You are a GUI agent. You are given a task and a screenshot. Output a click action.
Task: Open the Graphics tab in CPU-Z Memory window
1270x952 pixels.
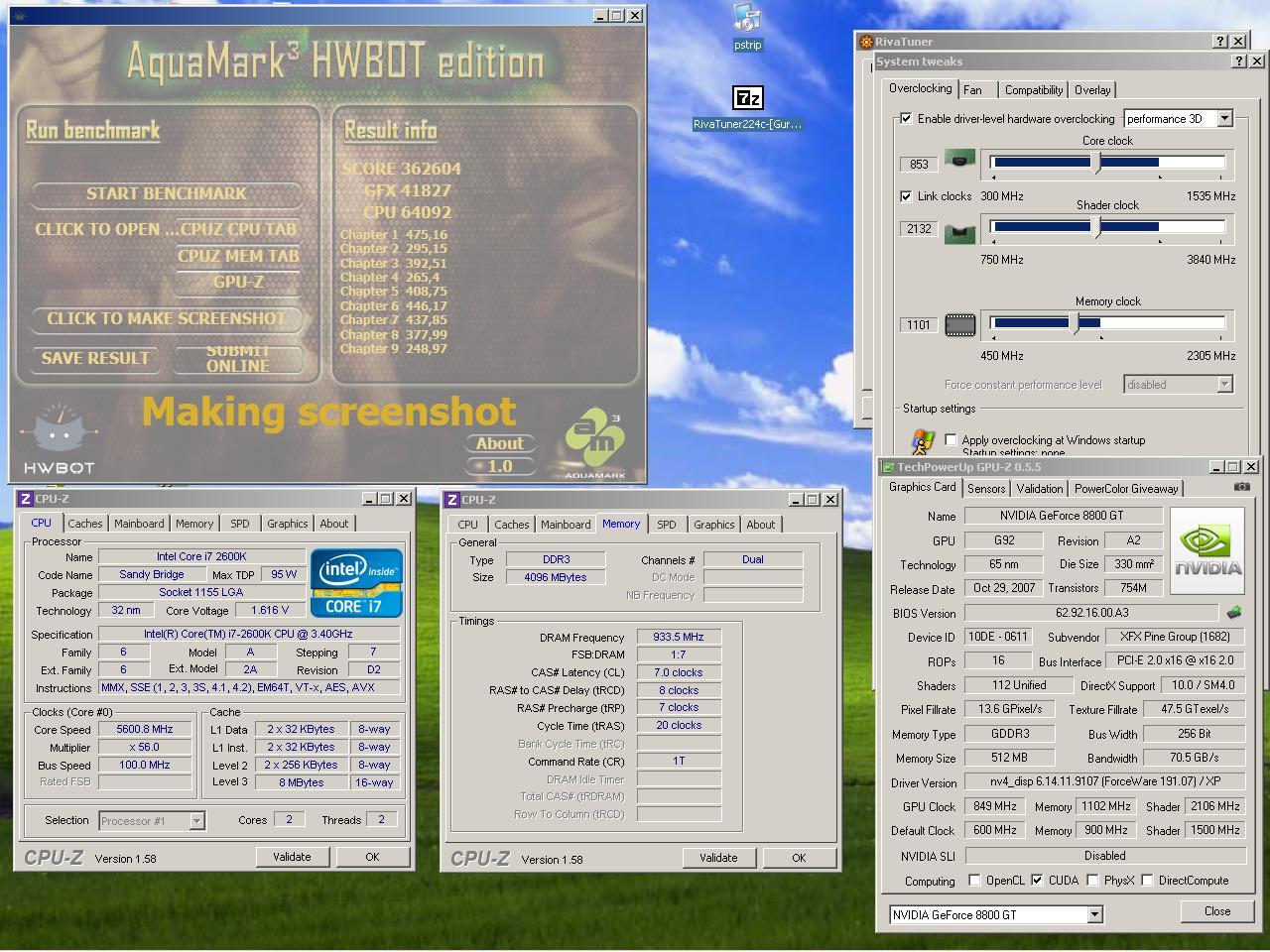point(714,525)
